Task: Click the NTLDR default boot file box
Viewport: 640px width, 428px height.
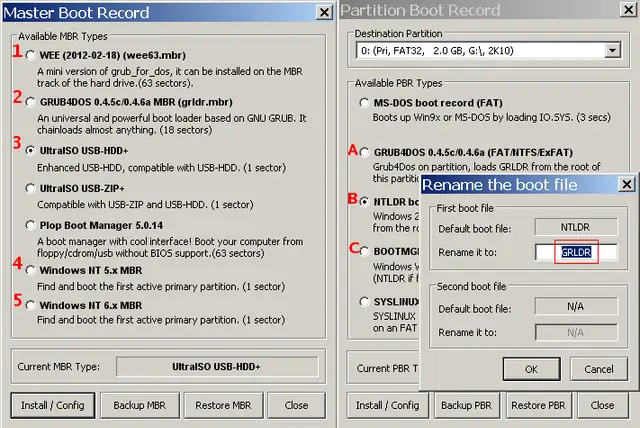Action: click(576, 227)
